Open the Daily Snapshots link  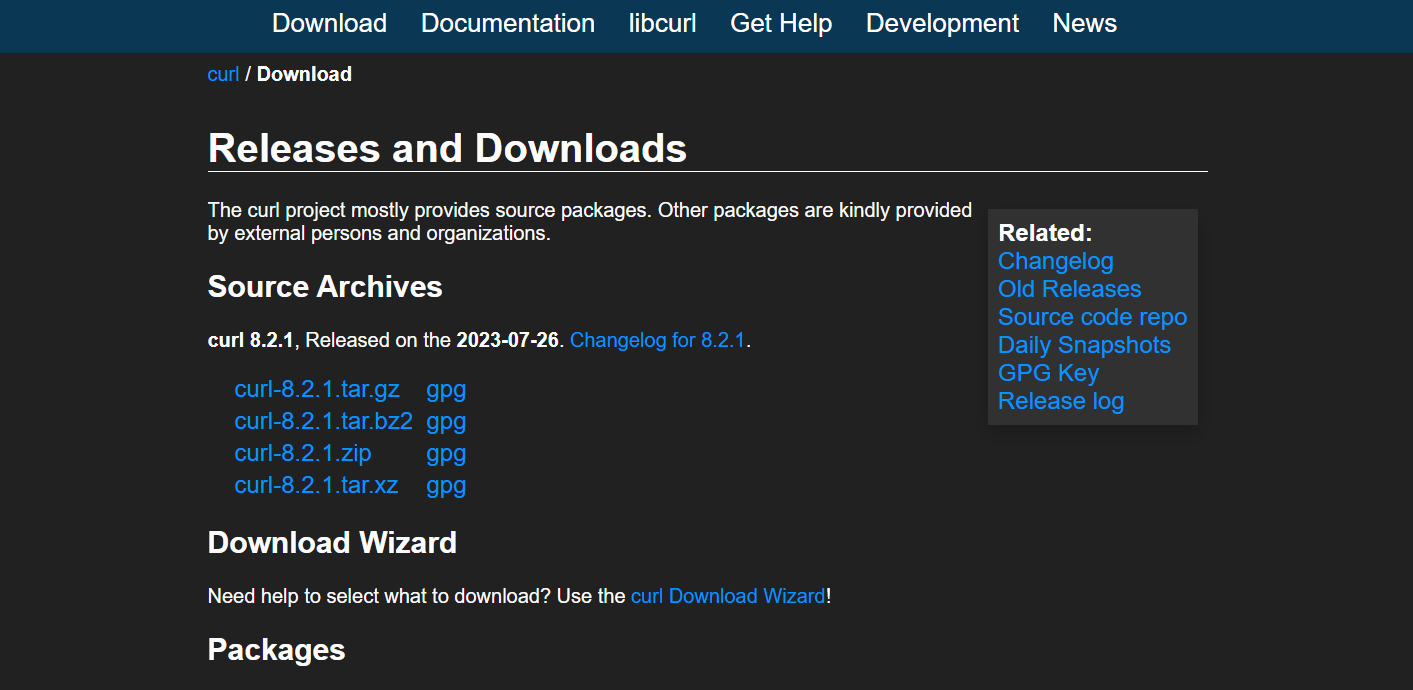tap(1084, 345)
